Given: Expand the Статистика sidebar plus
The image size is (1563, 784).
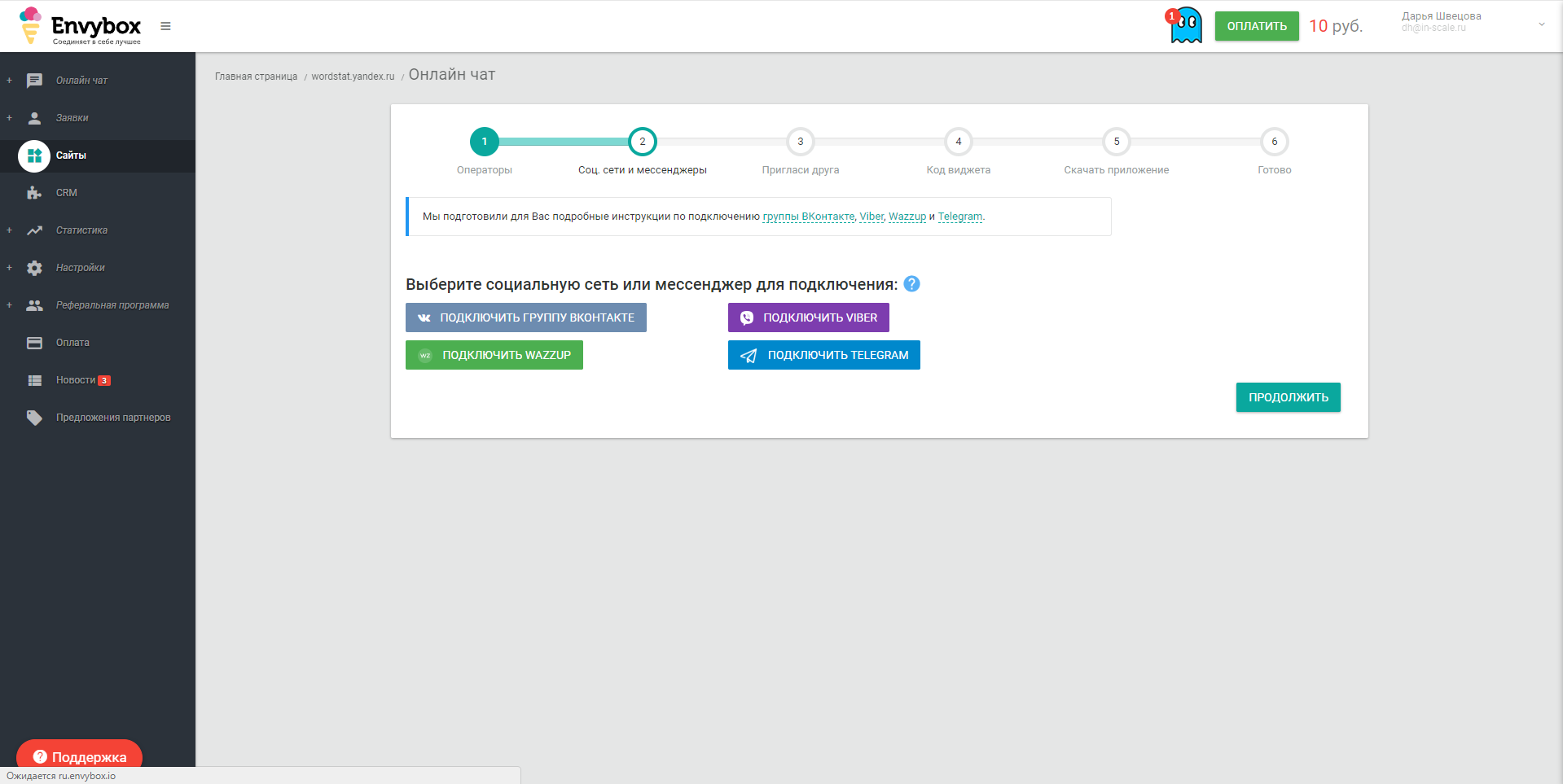Looking at the screenshot, I should pos(9,230).
